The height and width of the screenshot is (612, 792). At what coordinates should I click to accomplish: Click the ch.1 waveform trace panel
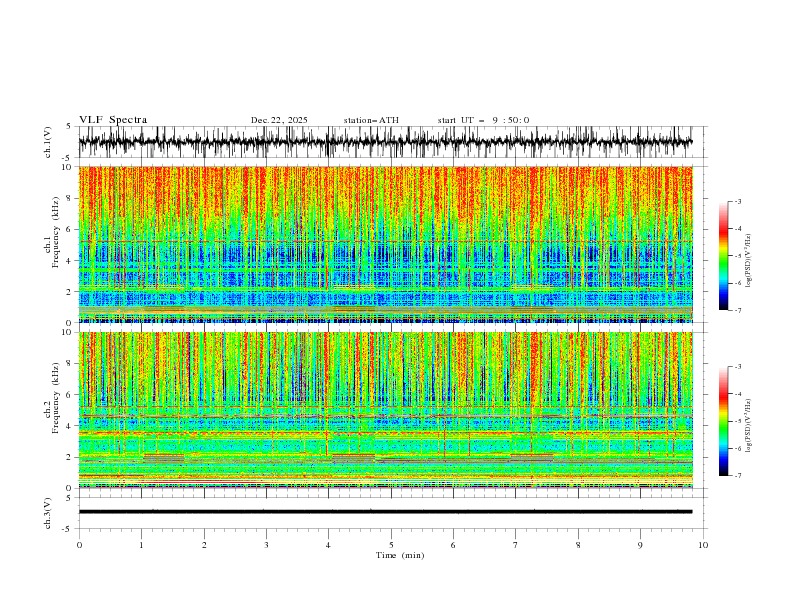392,142
